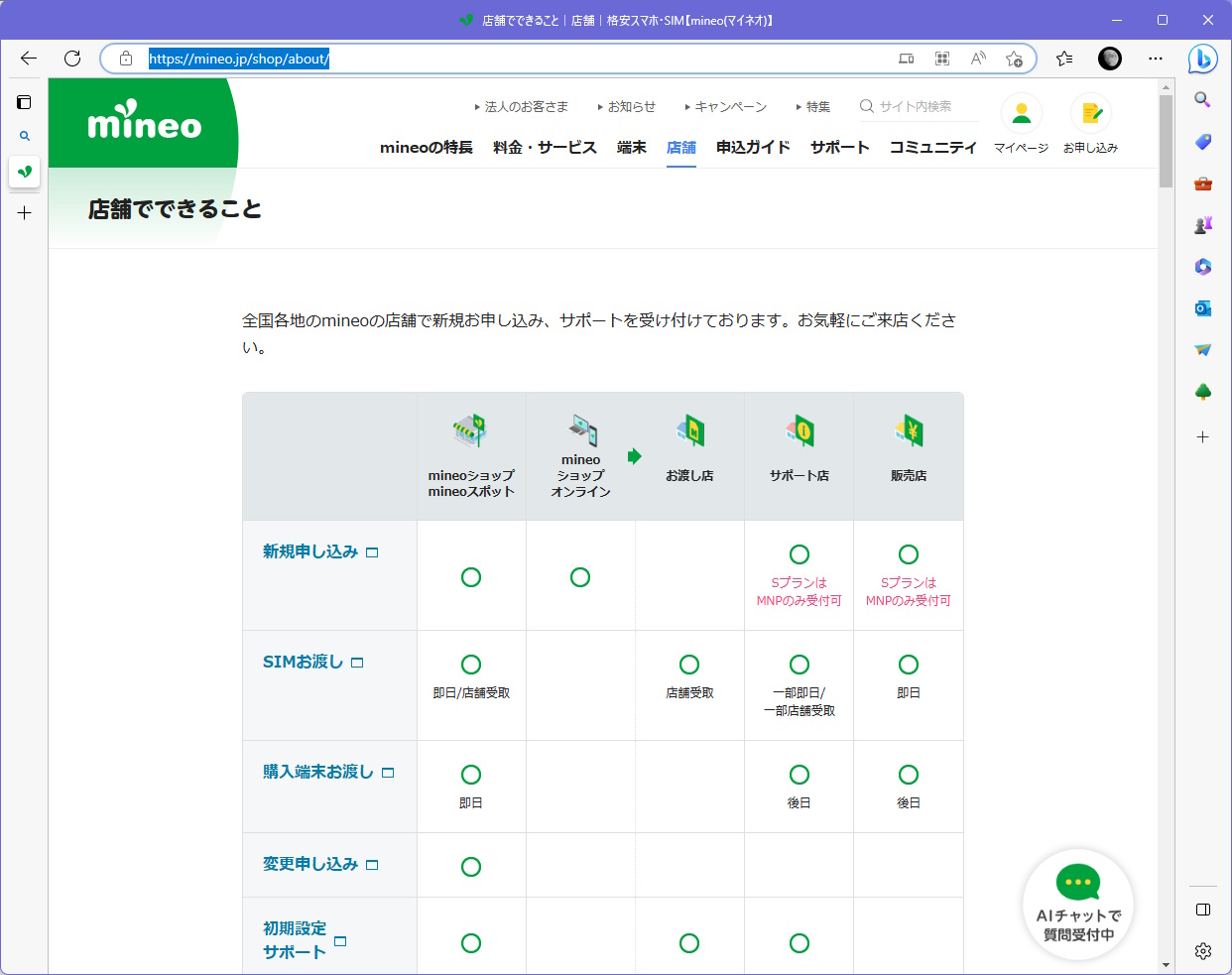Screen dimensions: 1232x975
Task: Open the Edge sidebar search icon
Action: [x=1202, y=99]
